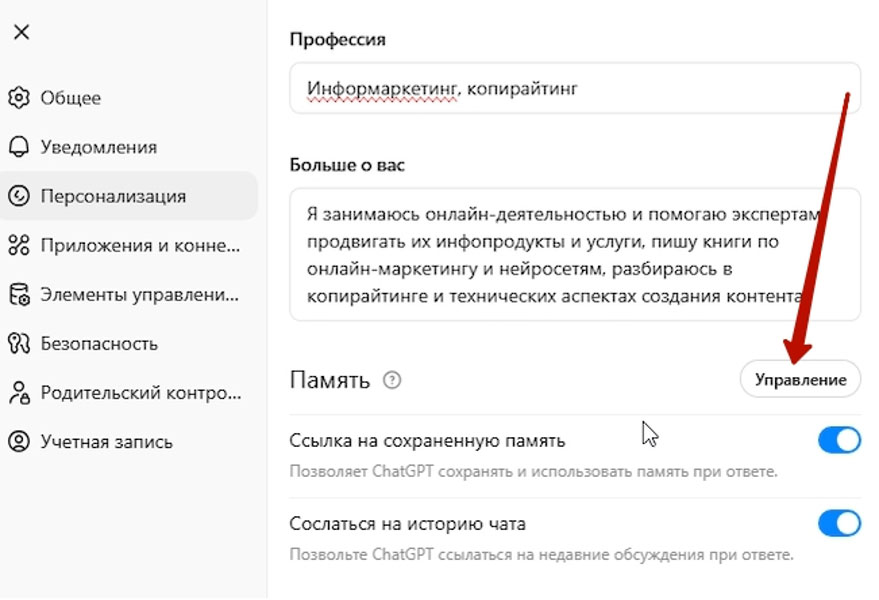Click the database icon for Элементы управления
The width and height of the screenshot is (879, 600).
tap(19, 294)
